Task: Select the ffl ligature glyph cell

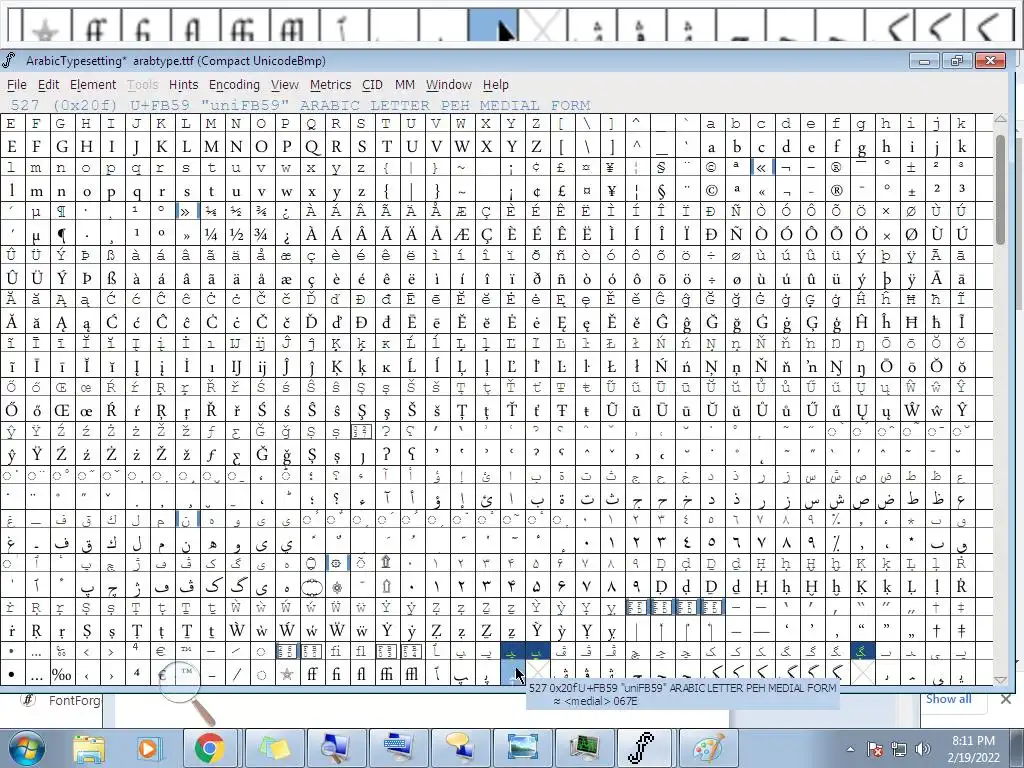Action: click(411, 674)
